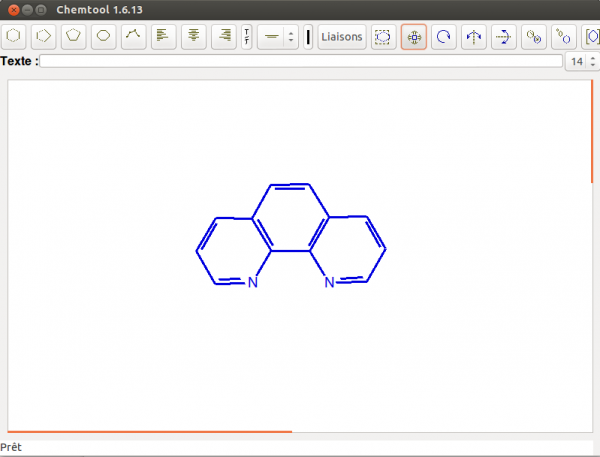Flip selection horizontally with the mirror tool

[x=474, y=37]
